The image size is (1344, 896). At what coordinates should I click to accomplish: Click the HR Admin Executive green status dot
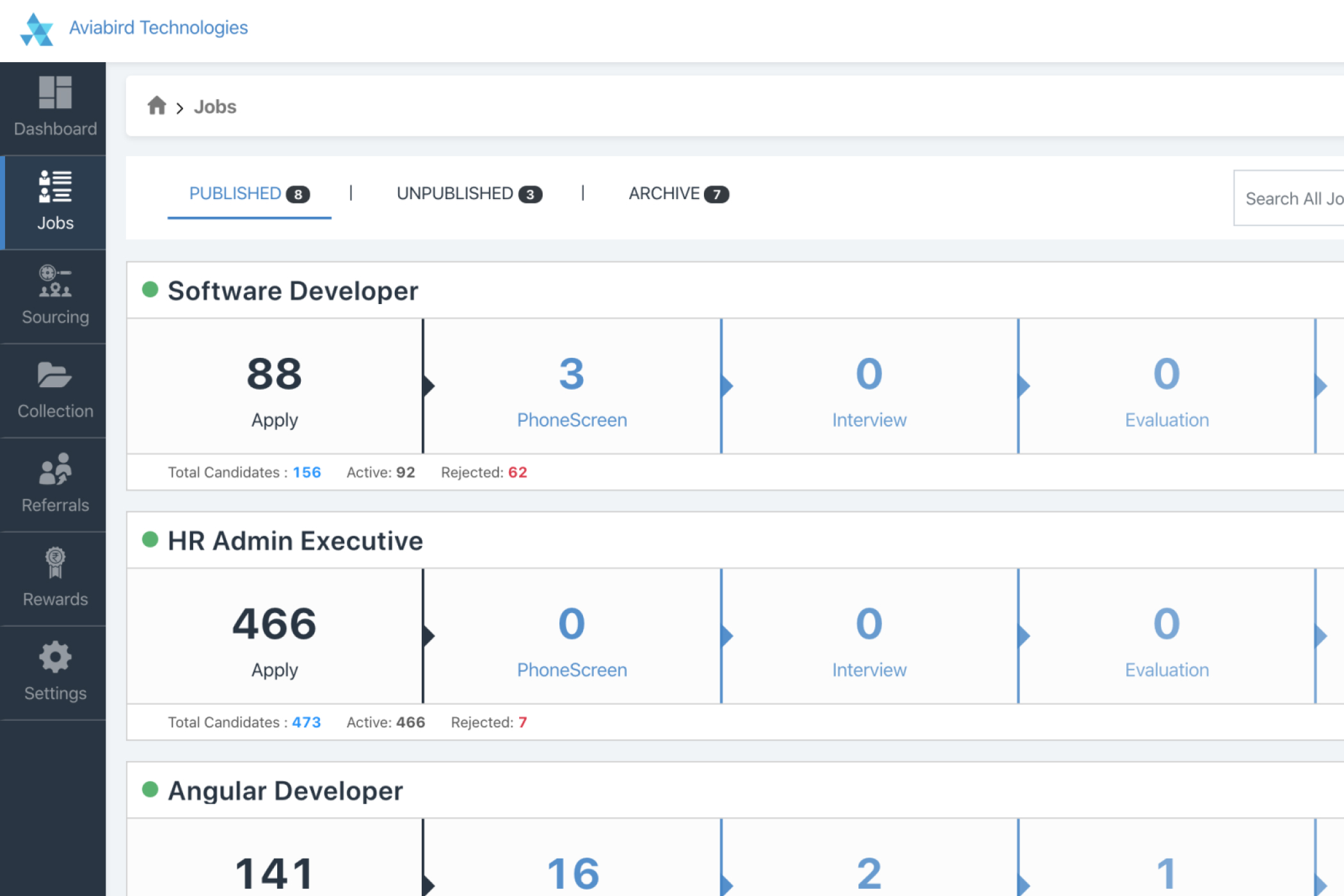tap(150, 540)
